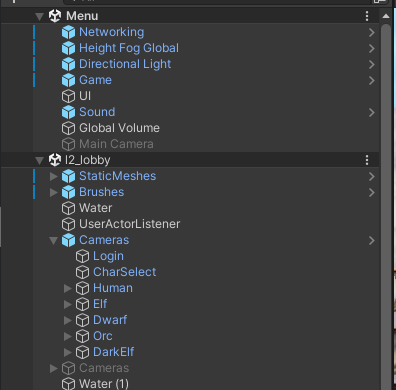The image size is (396, 390).
Task: Click the Directional Light prefab cube icon
Action: coord(68,64)
